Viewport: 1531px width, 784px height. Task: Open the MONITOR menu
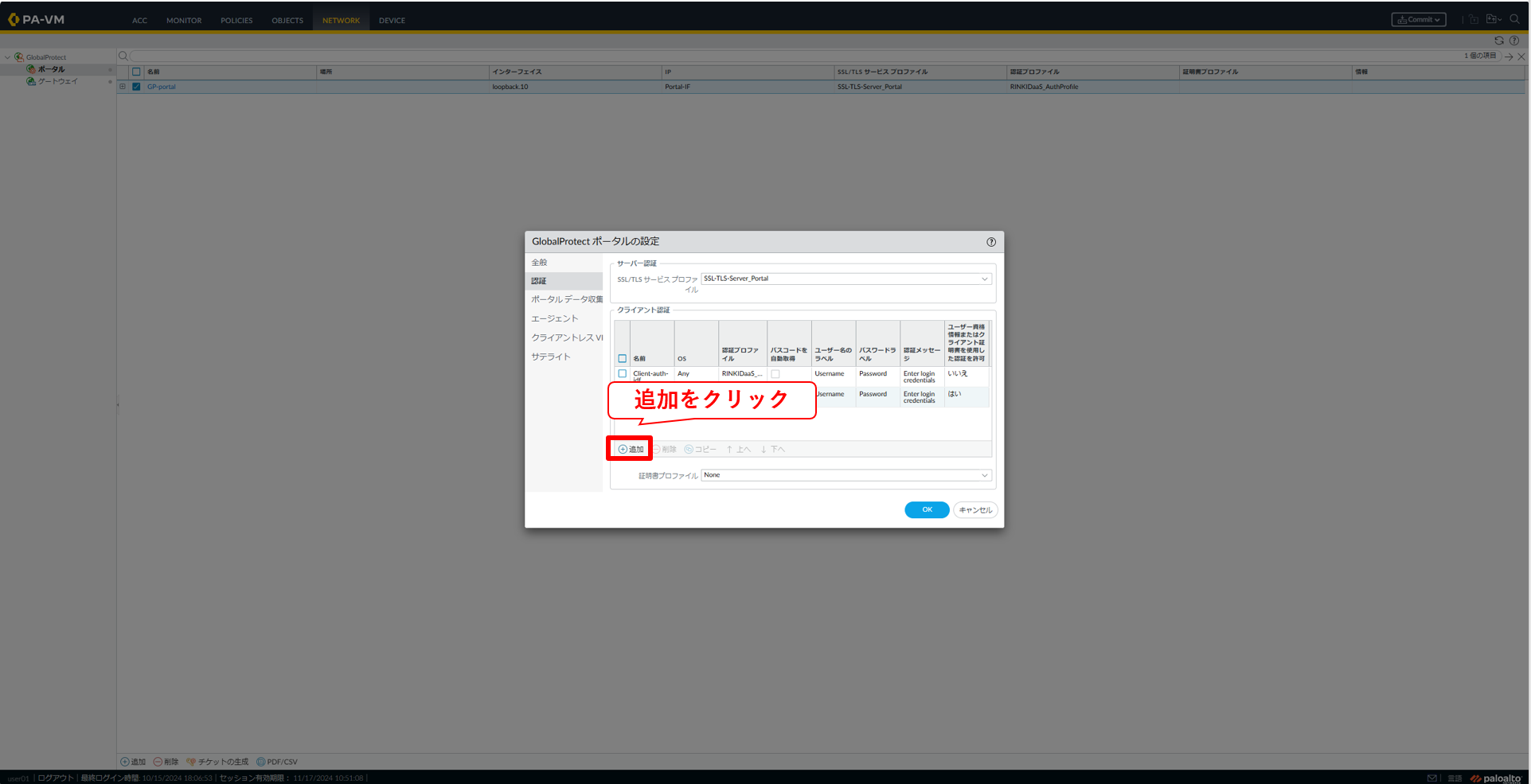184,21
